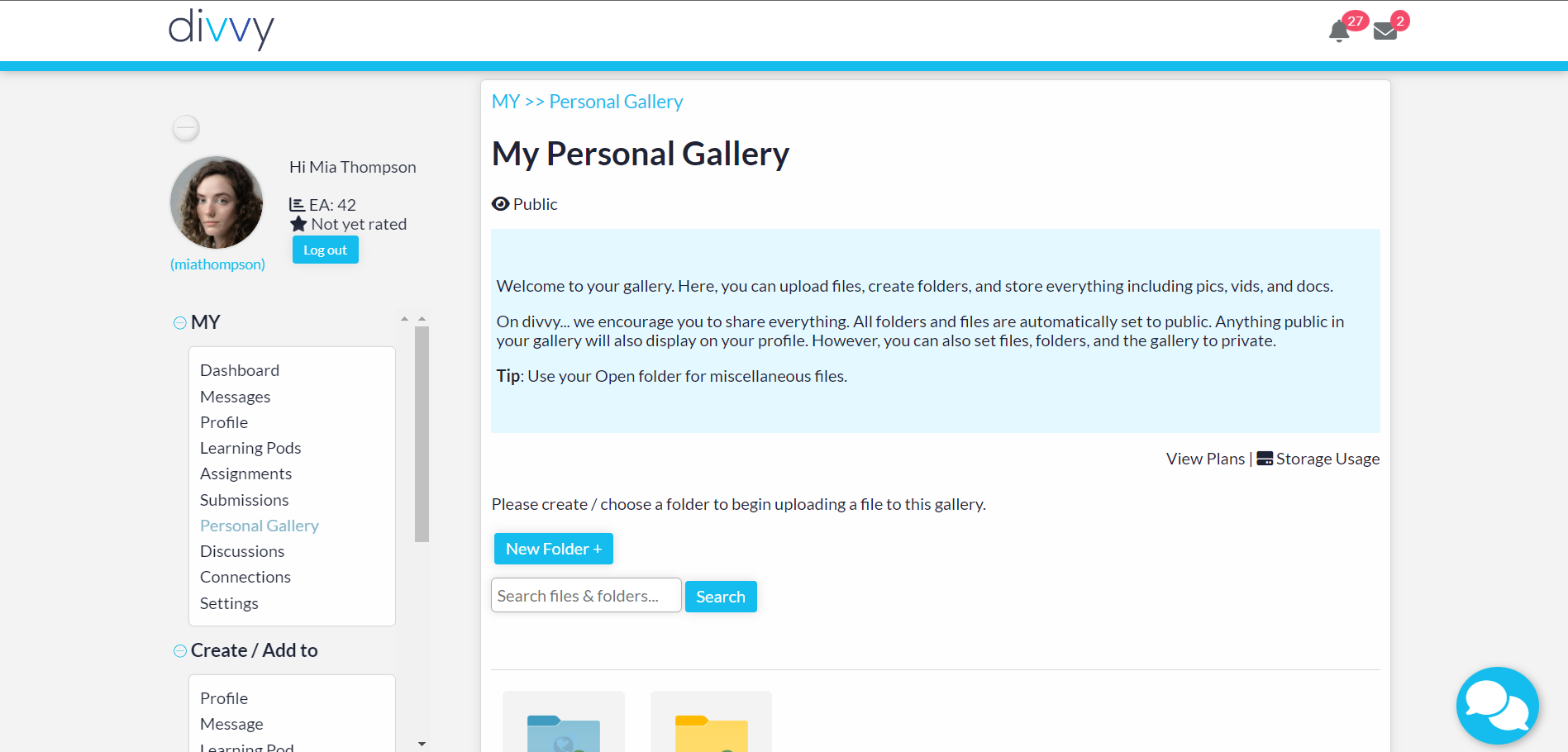Toggle the Public visibility eye icon

pos(500,204)
